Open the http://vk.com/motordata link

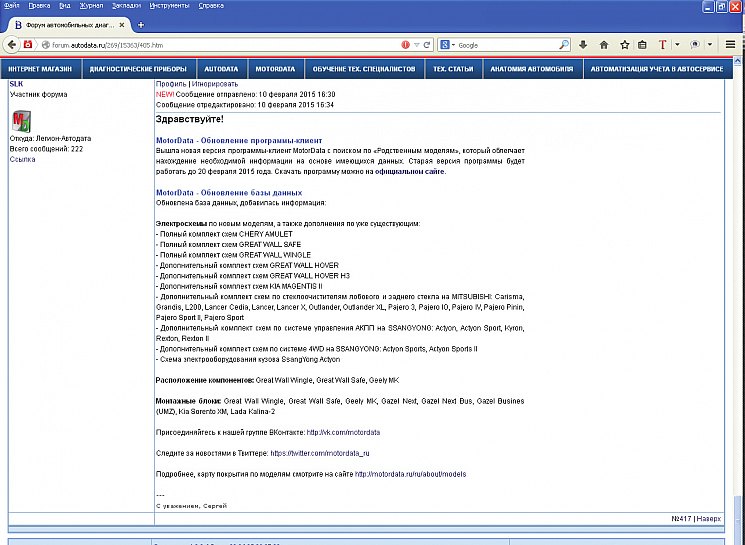pyautogui.click(x=343, y=432)
